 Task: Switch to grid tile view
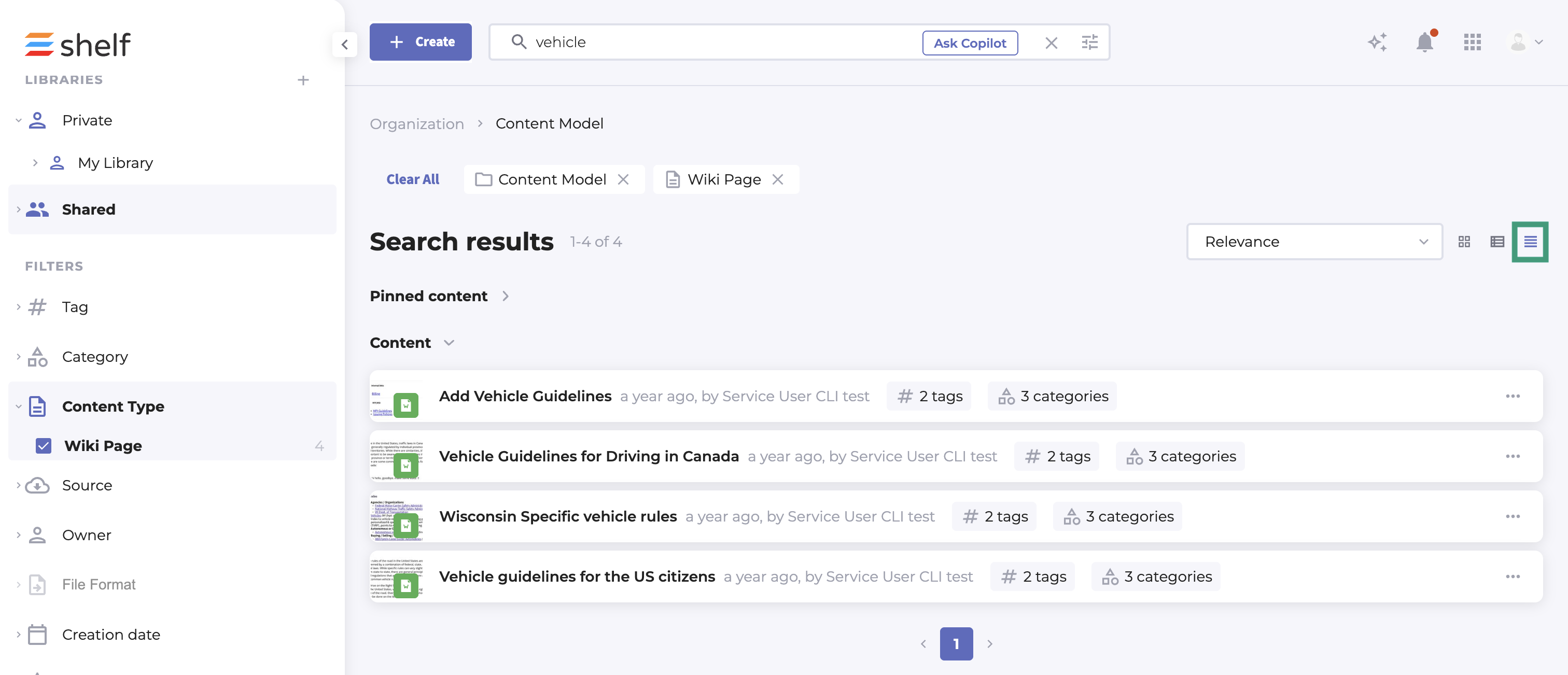click(x=1464, y=242)
